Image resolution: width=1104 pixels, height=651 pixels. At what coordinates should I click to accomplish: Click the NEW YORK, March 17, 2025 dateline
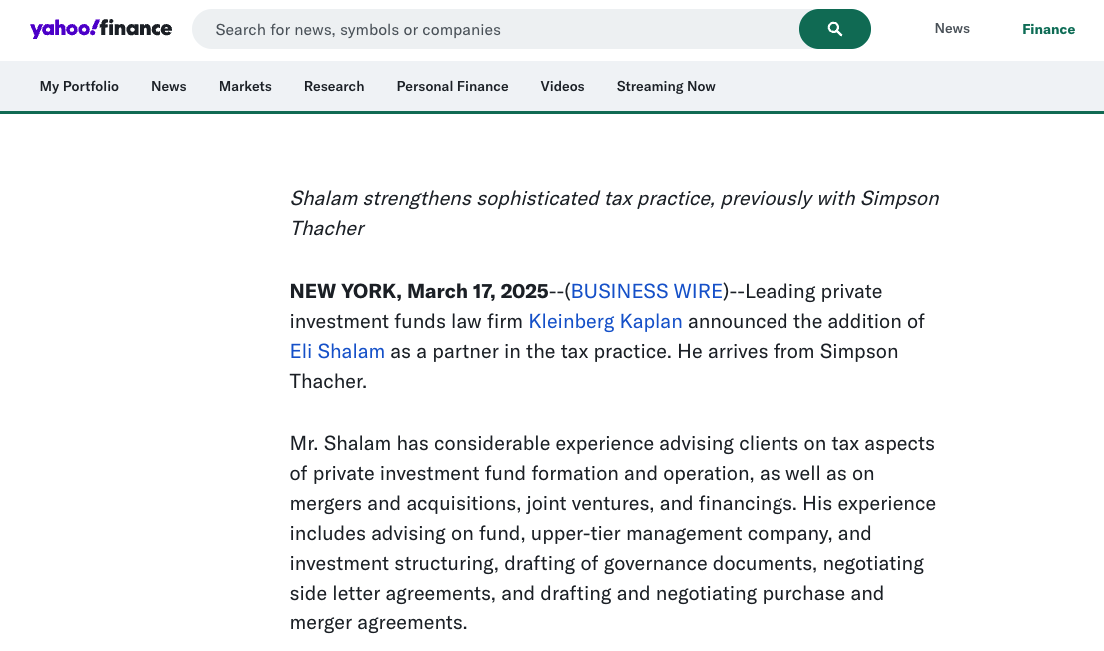point(419,292)
